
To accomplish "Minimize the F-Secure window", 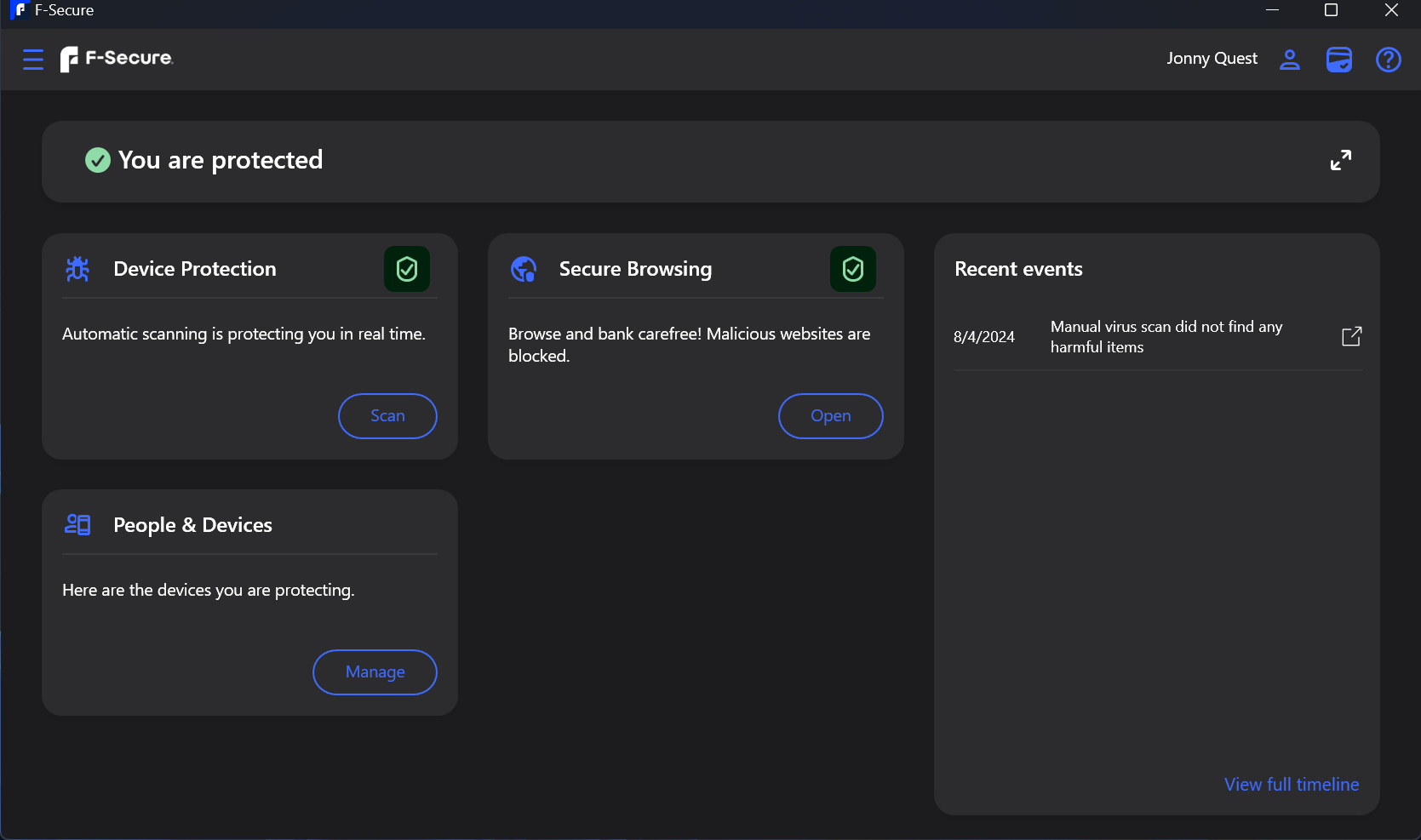I will click(x=1272, y=10).
